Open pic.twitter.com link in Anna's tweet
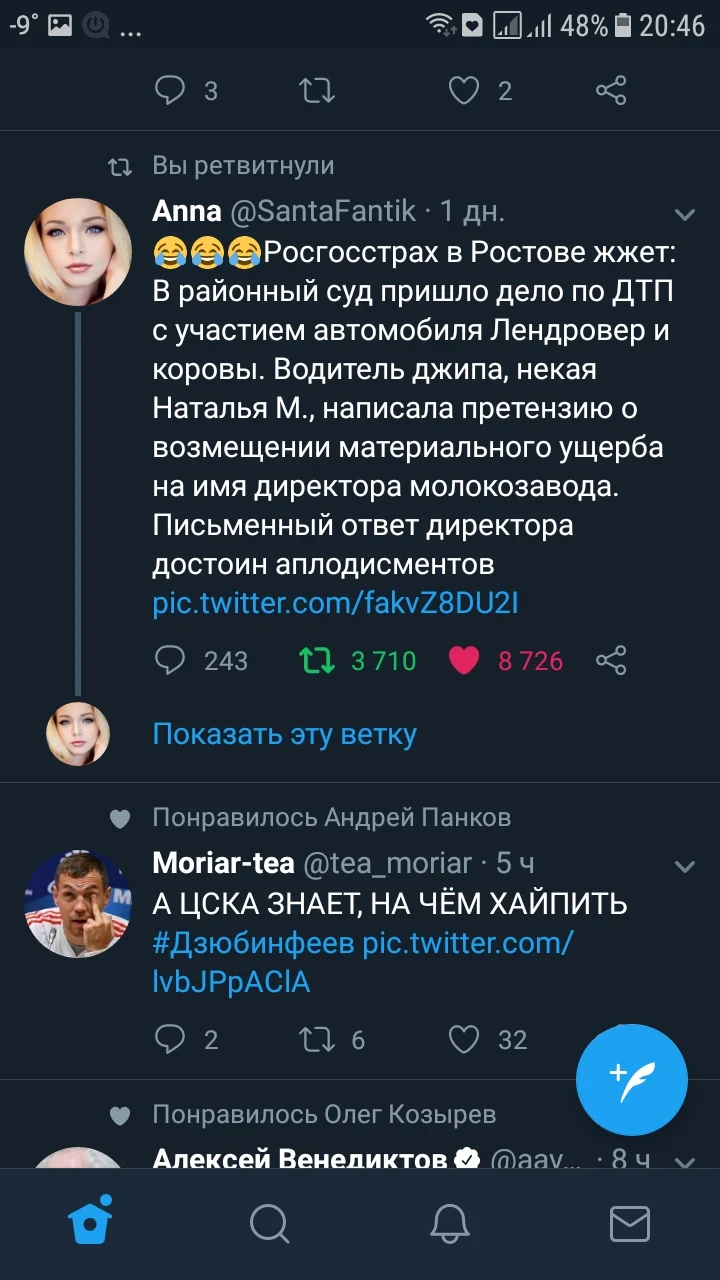Viewport: 720px width, 1280px height. click(x=337, y=603)
